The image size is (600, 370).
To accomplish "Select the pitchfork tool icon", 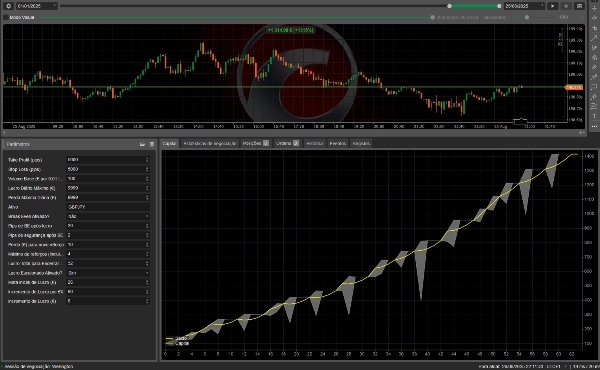I will tap(594, 67).
